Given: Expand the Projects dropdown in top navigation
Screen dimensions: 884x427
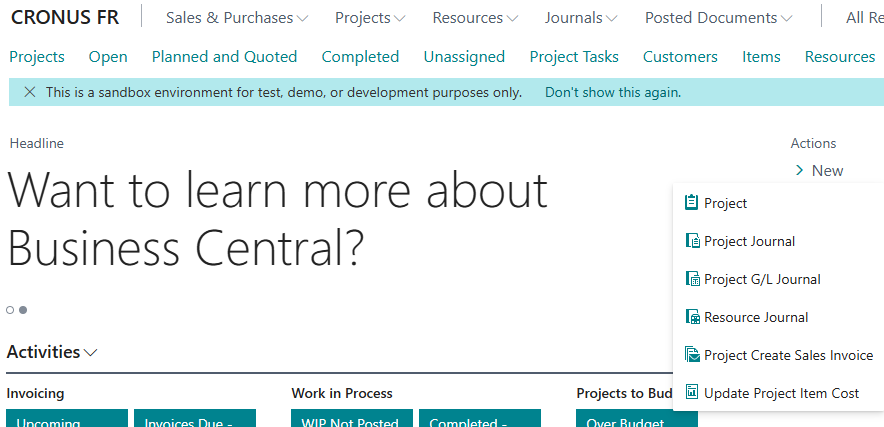Looking at the screenshot, I should coord(370,18).
